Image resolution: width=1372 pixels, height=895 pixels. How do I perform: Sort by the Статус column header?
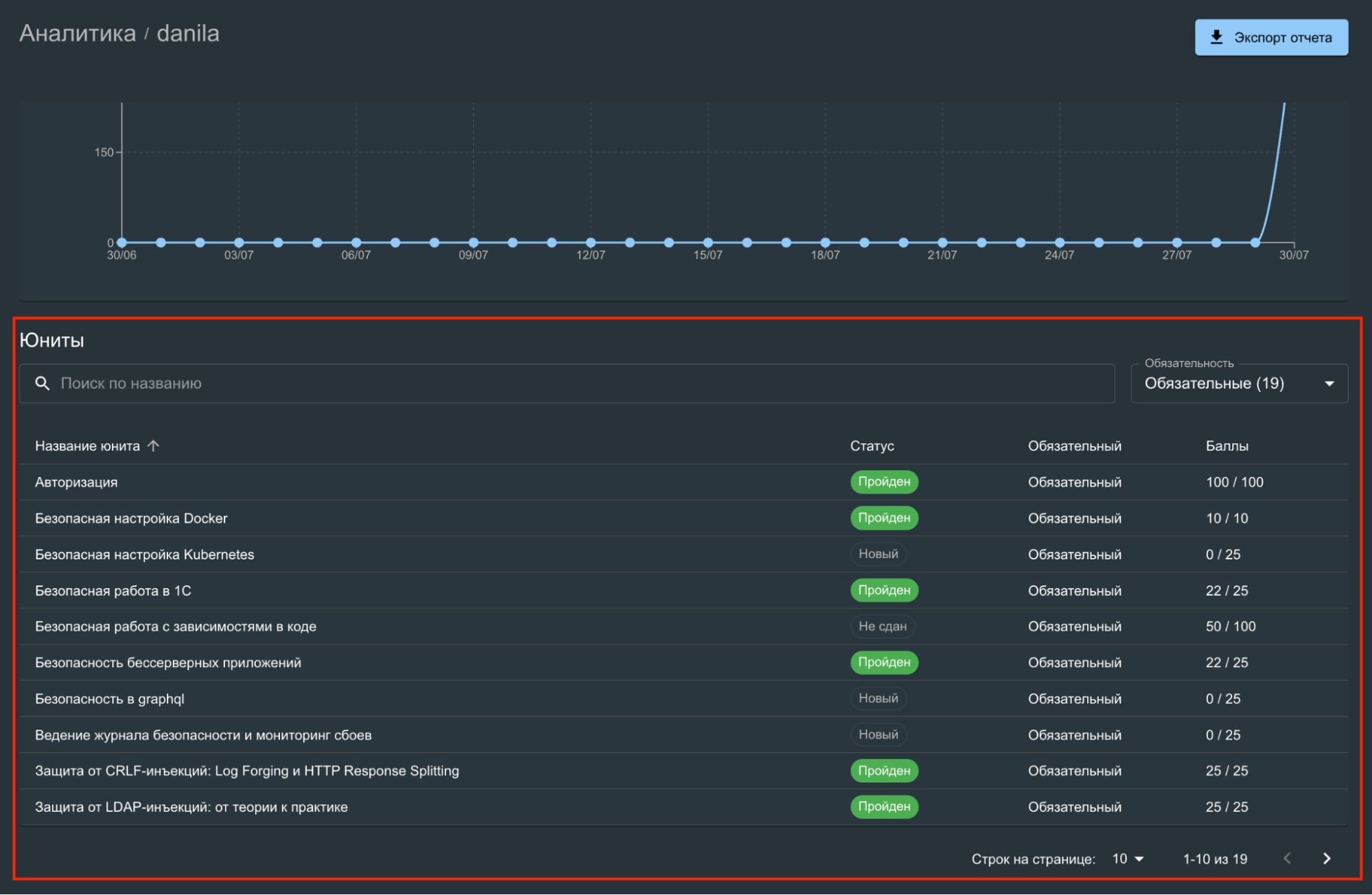point(872,446)
